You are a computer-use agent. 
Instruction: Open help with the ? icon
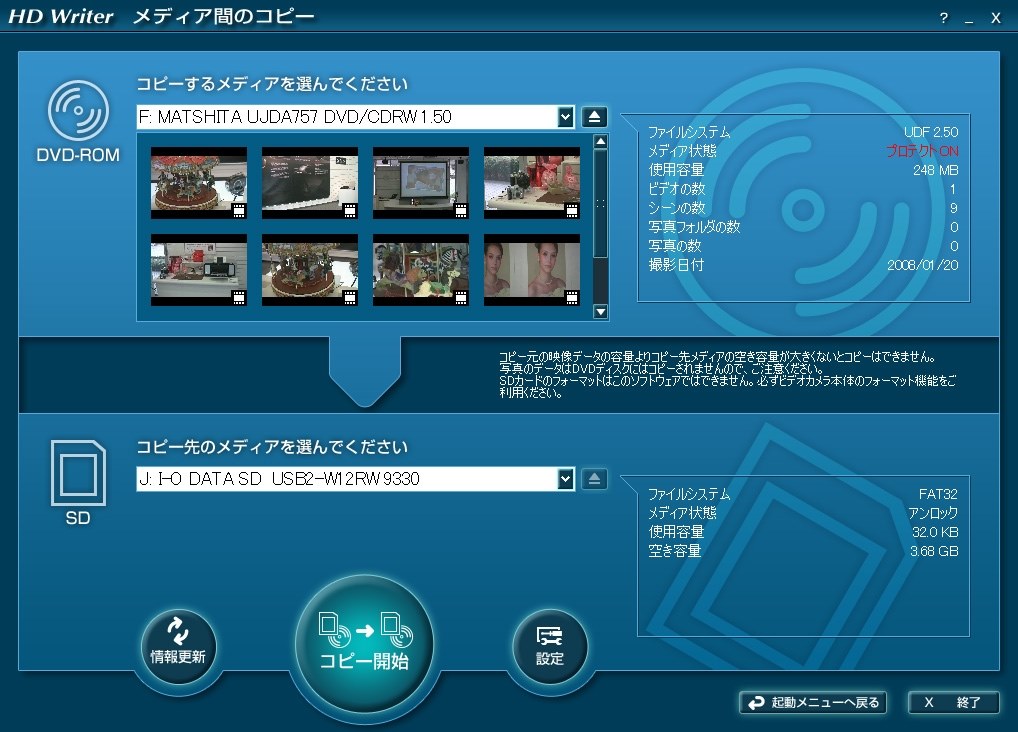click(x=944, y=18)
